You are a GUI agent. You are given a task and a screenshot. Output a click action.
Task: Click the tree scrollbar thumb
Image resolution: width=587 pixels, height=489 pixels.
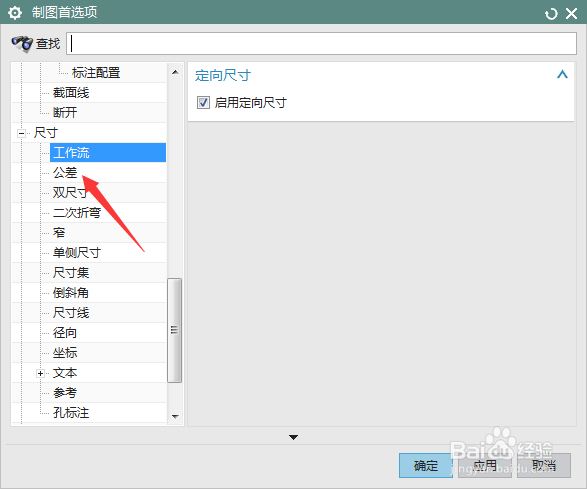tap(174, 330)
